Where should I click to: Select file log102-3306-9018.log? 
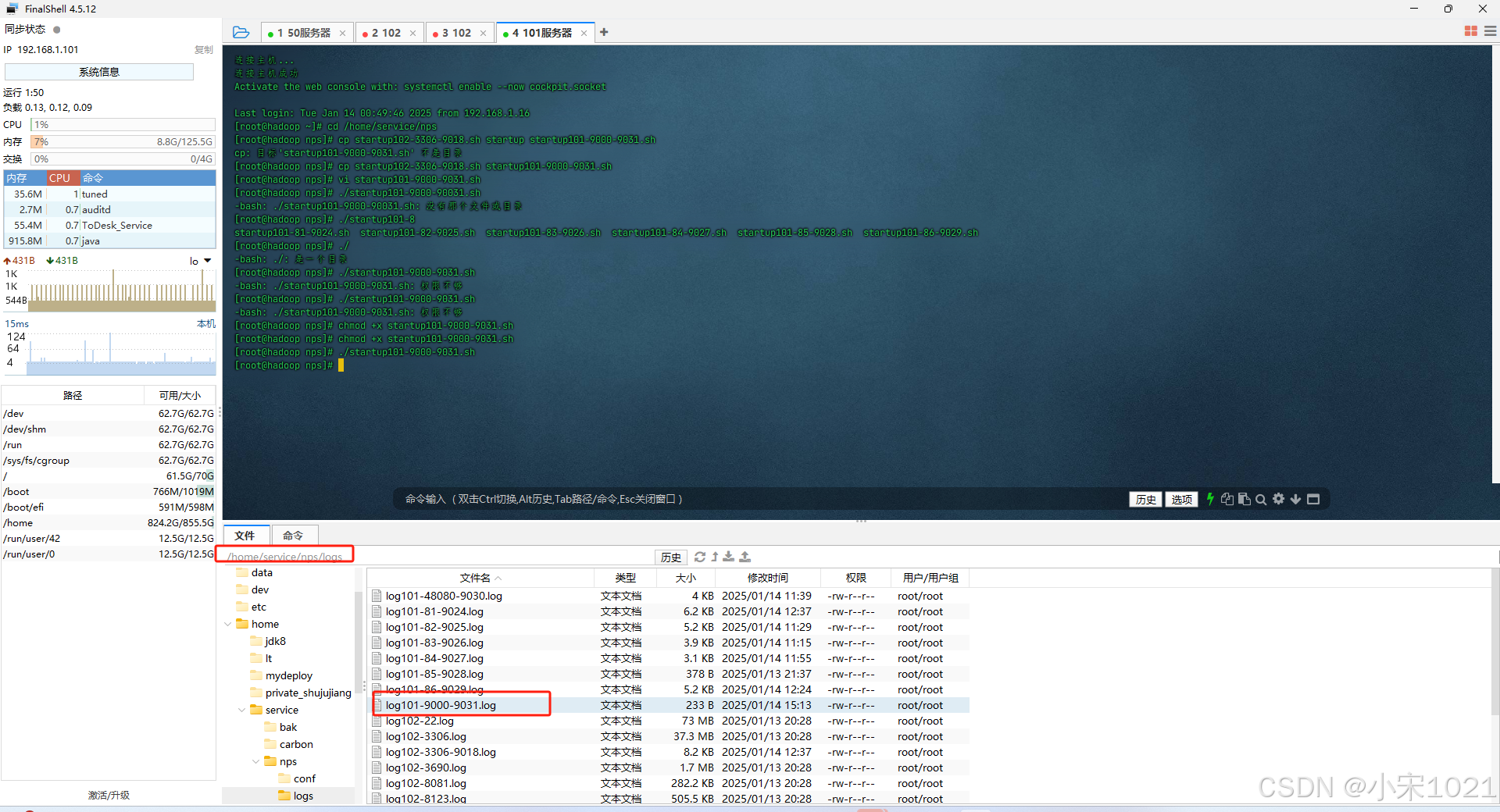click(669, 752)
